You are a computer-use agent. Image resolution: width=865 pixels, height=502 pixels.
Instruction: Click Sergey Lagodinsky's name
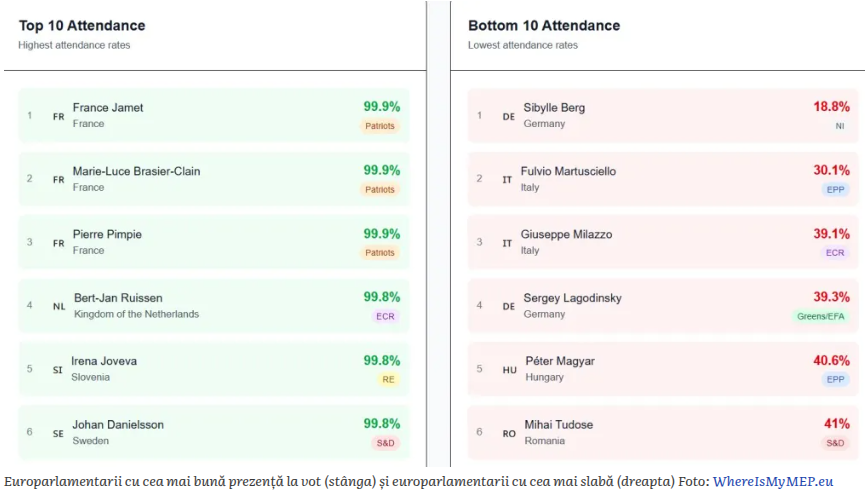[x=573, y=298]
